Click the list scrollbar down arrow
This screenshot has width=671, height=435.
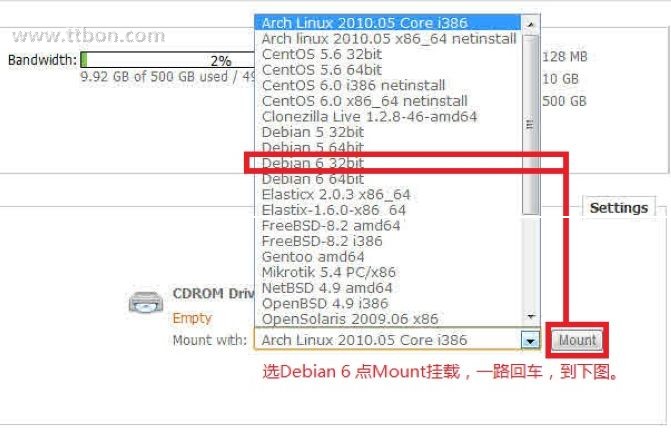tap(531, 317)
